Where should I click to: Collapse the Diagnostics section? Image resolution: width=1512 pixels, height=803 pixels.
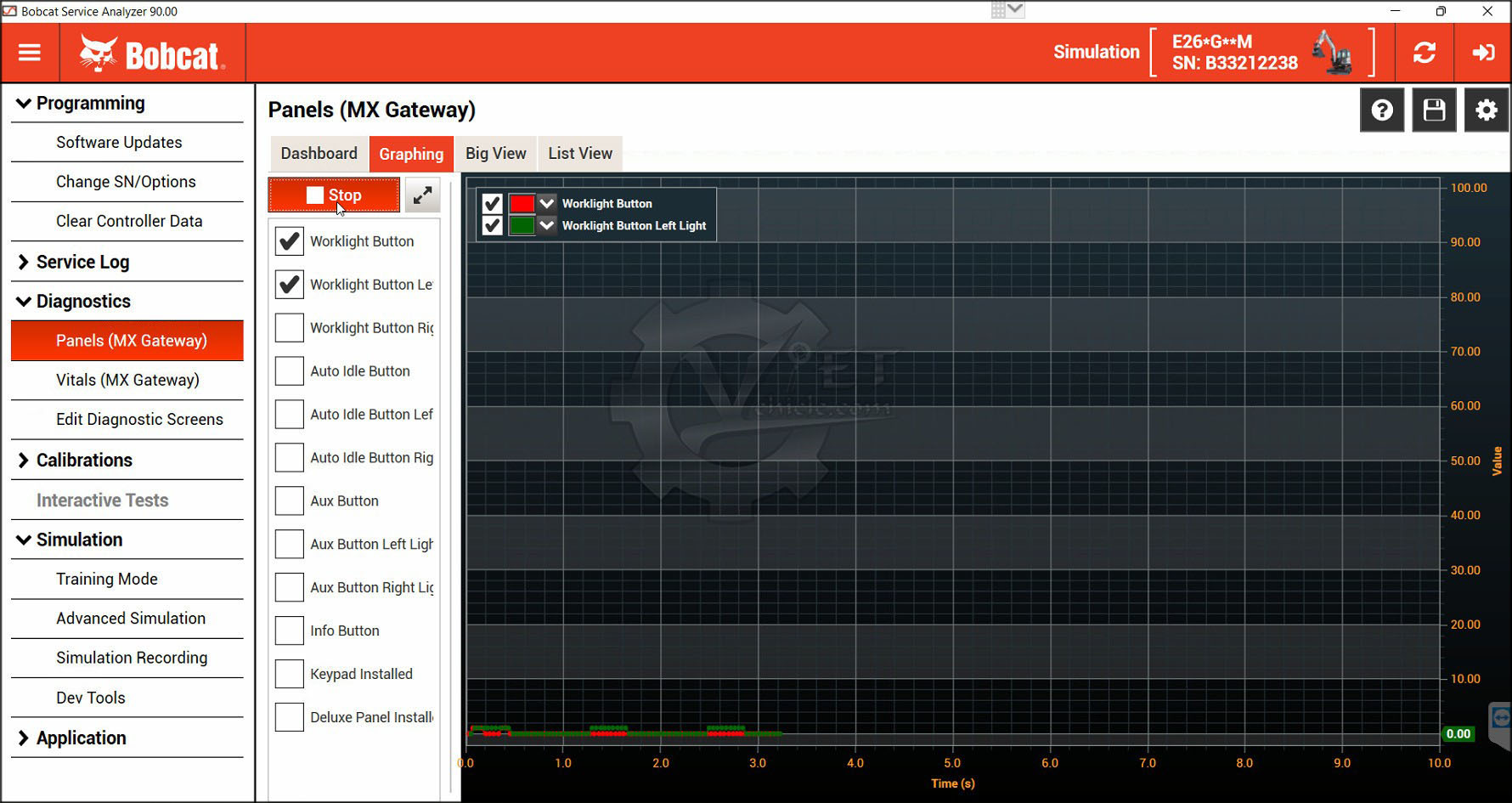click(x=127, y=302)
